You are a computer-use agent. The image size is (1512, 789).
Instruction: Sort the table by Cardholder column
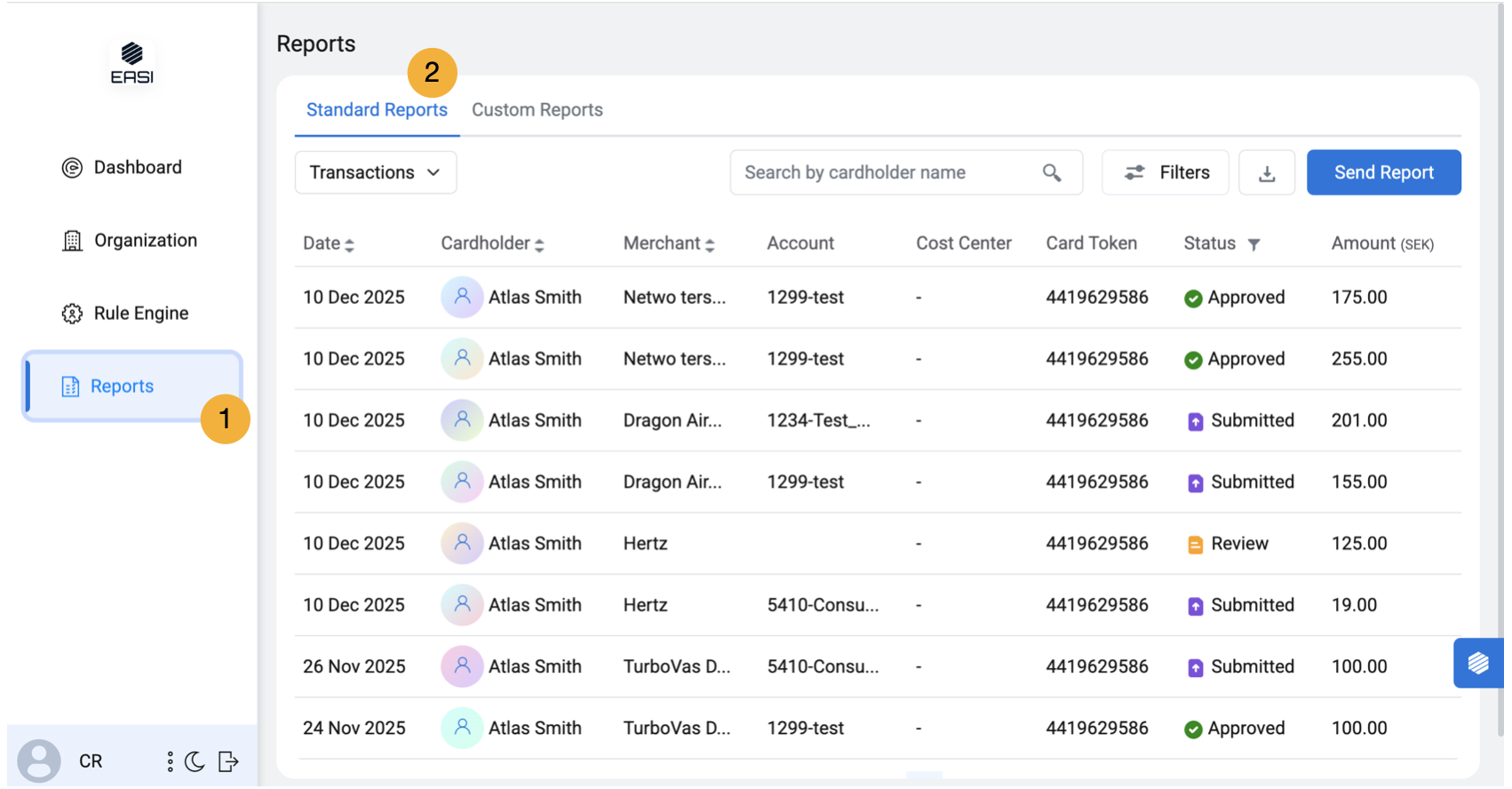pos(539,244)
